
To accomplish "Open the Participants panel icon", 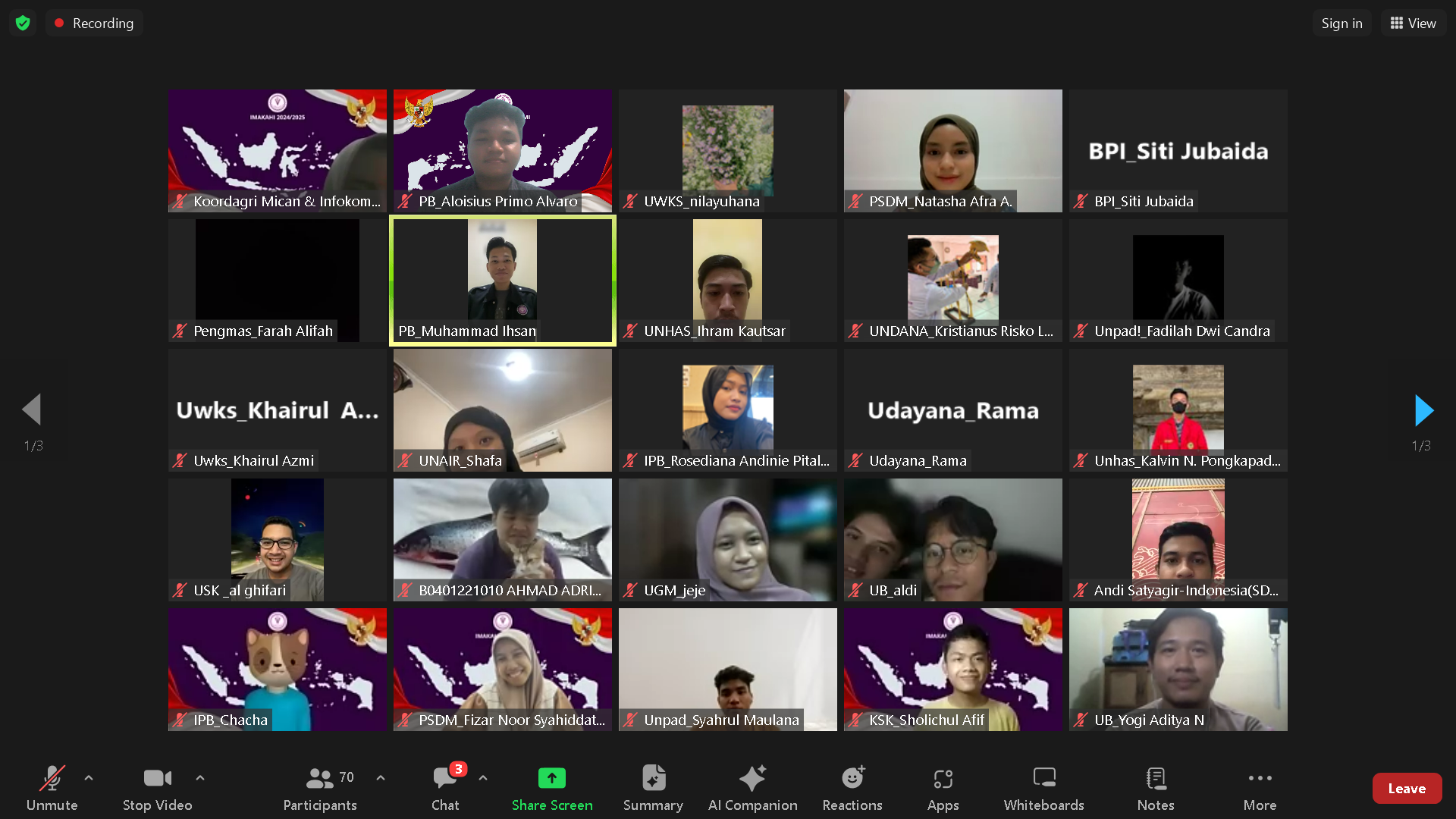I will click(x=319, y=779).
